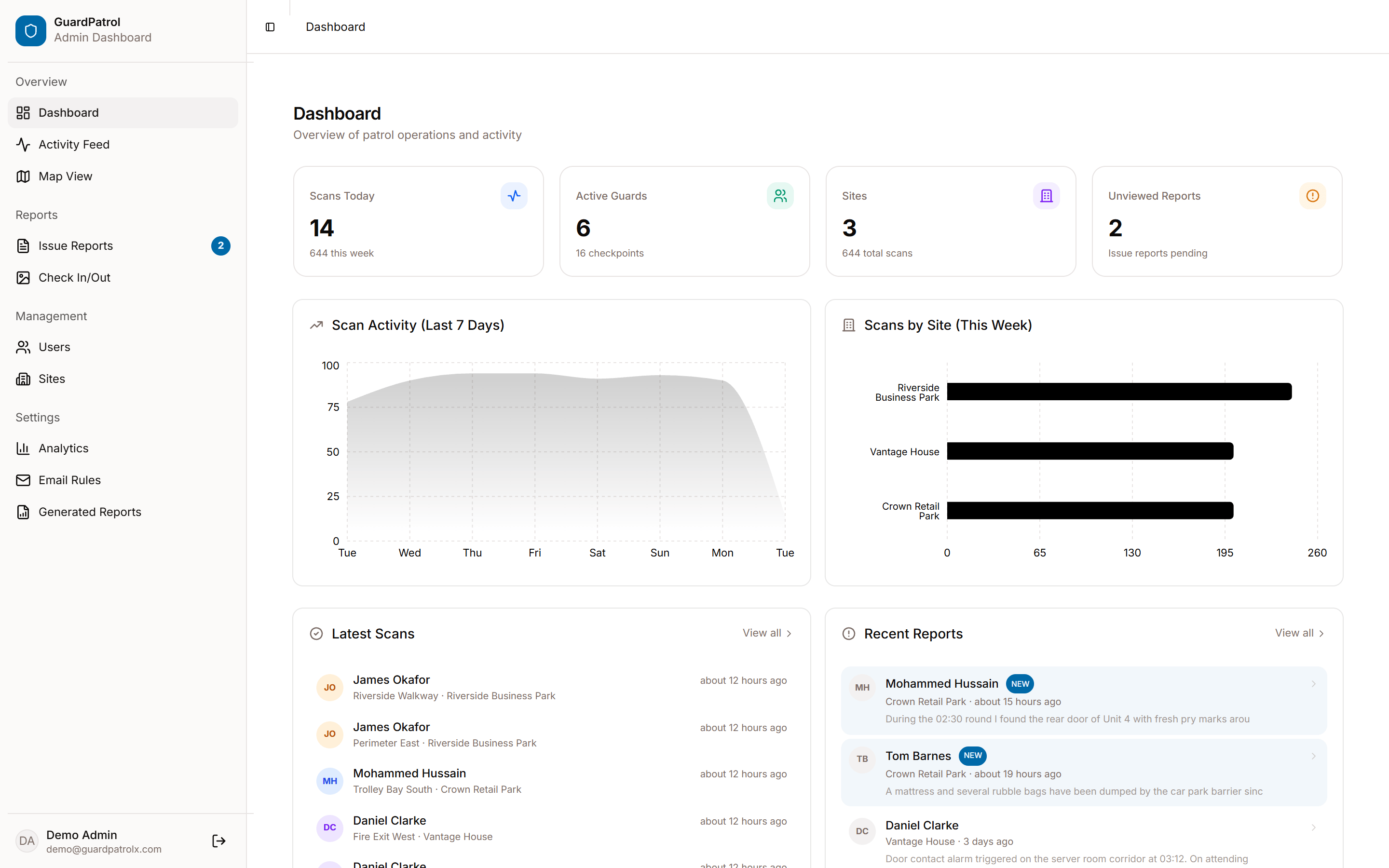Click the Scan Activity trend icon
This screenshot has height=868, width=1389.
(x=316, y=325)
